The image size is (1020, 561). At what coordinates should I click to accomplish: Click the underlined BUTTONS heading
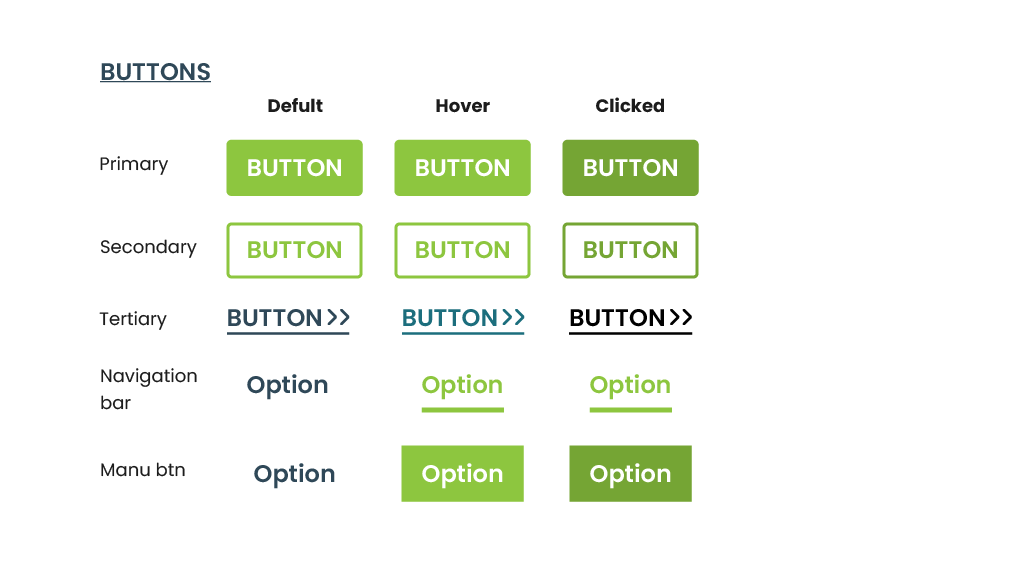(155, 72)
